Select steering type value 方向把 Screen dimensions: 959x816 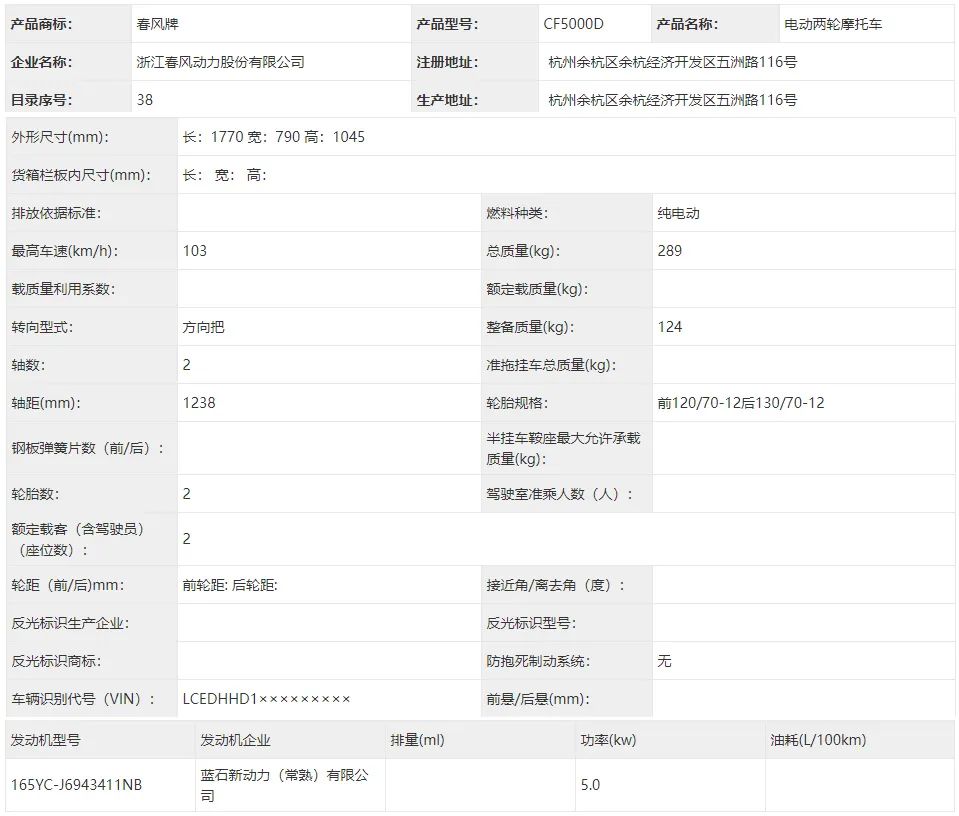point(203,327)
